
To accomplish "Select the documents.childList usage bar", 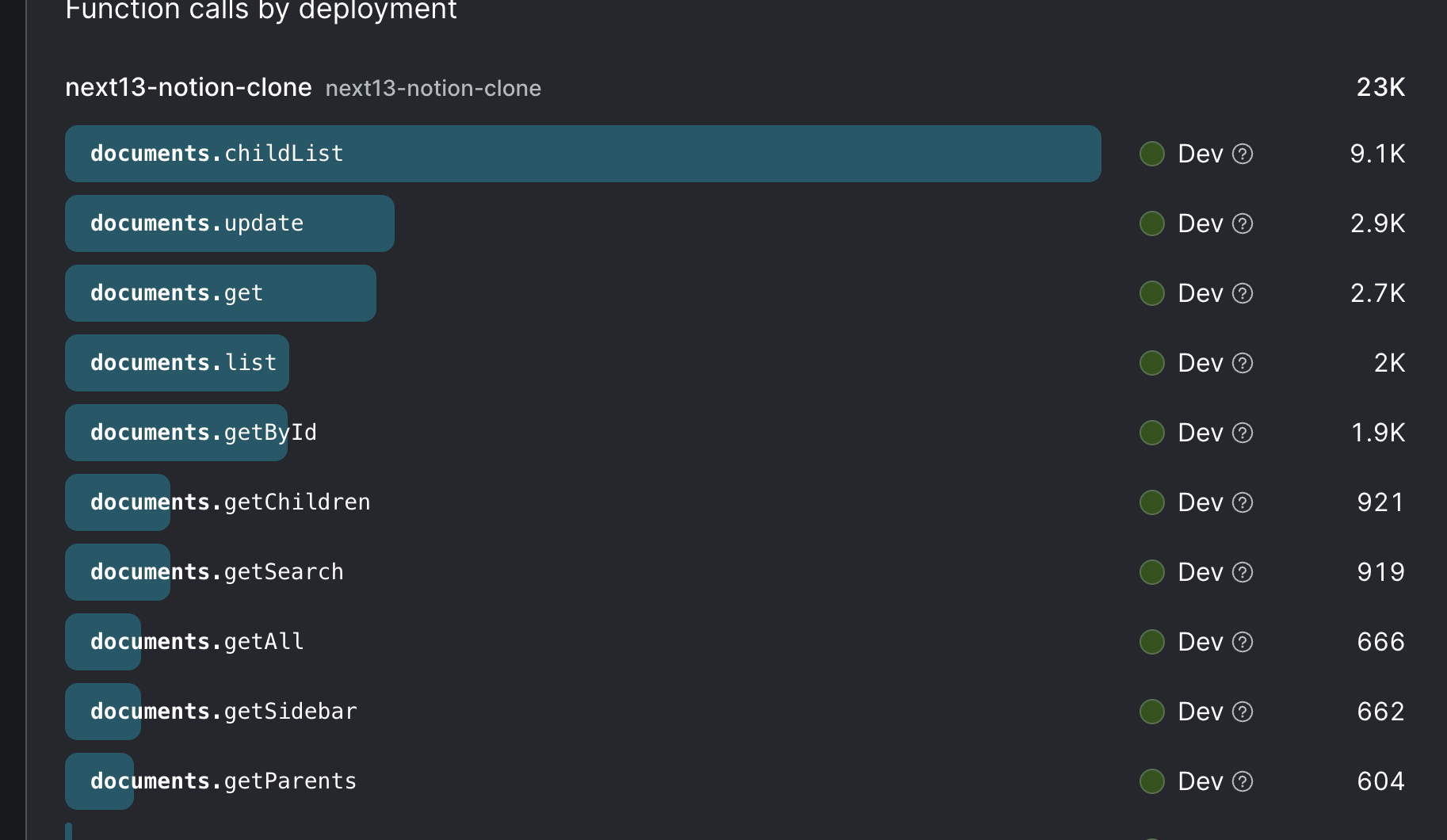I will click(x=583, y=154).
